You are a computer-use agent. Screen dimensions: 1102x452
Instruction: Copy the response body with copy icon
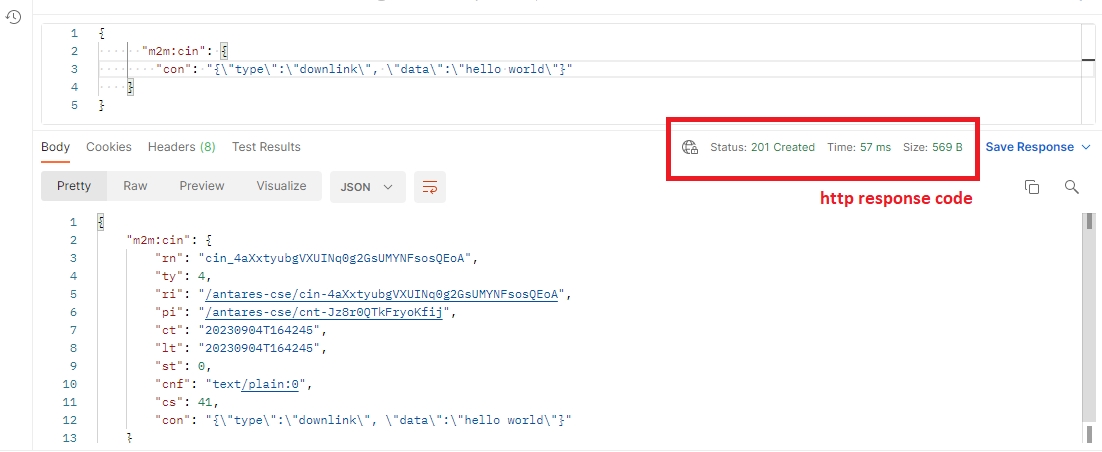click(x=1032, y=186)
